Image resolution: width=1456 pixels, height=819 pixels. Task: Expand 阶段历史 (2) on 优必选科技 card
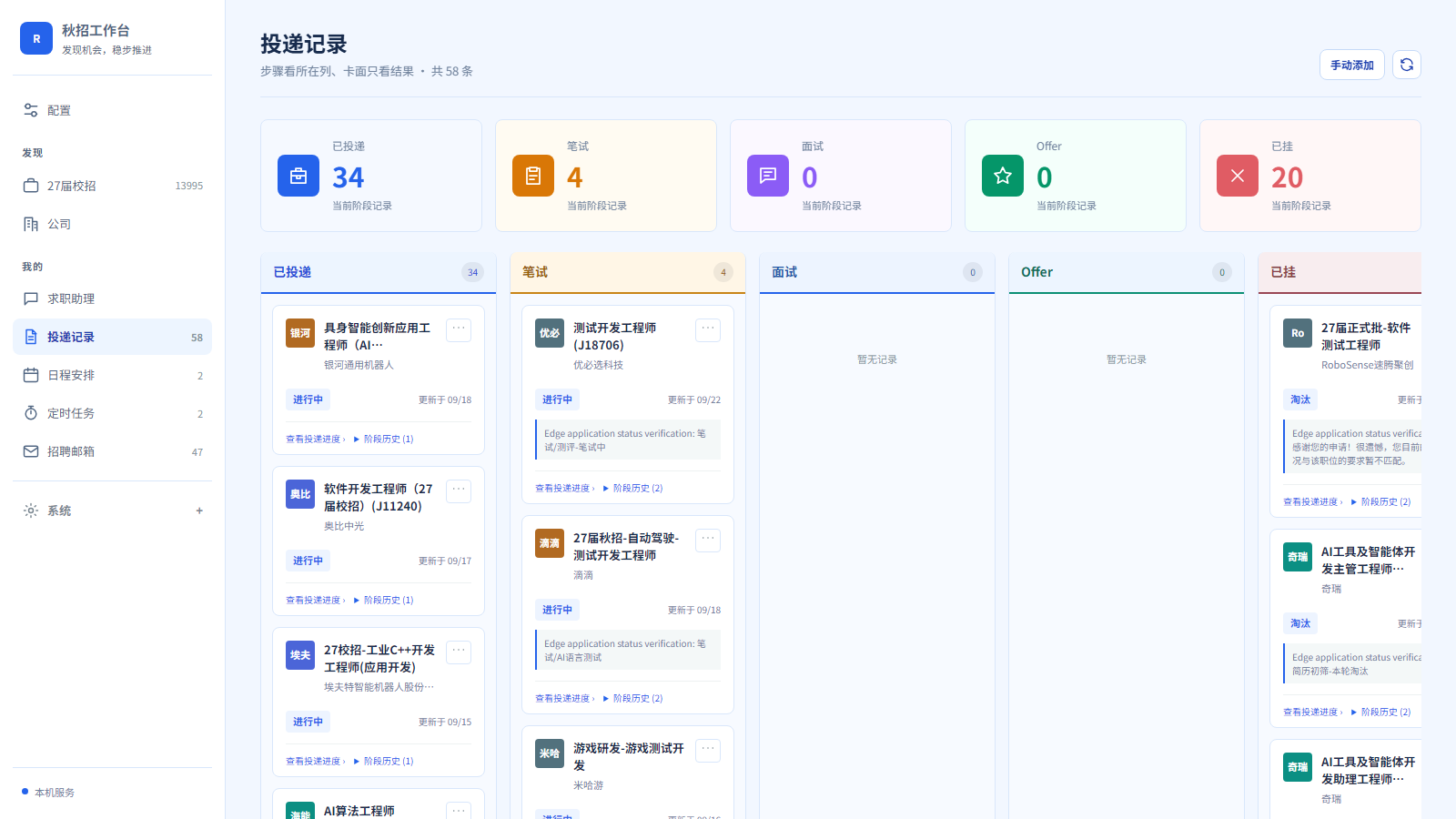(632, 488)
